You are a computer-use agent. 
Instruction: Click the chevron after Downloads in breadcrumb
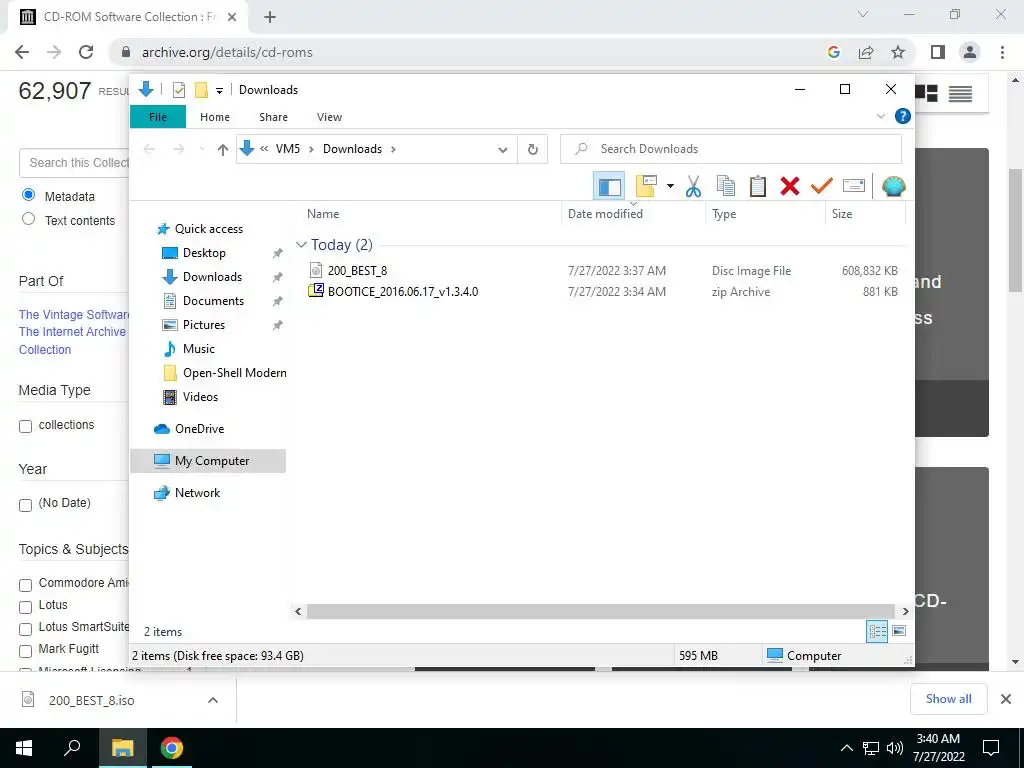point(393,150)
